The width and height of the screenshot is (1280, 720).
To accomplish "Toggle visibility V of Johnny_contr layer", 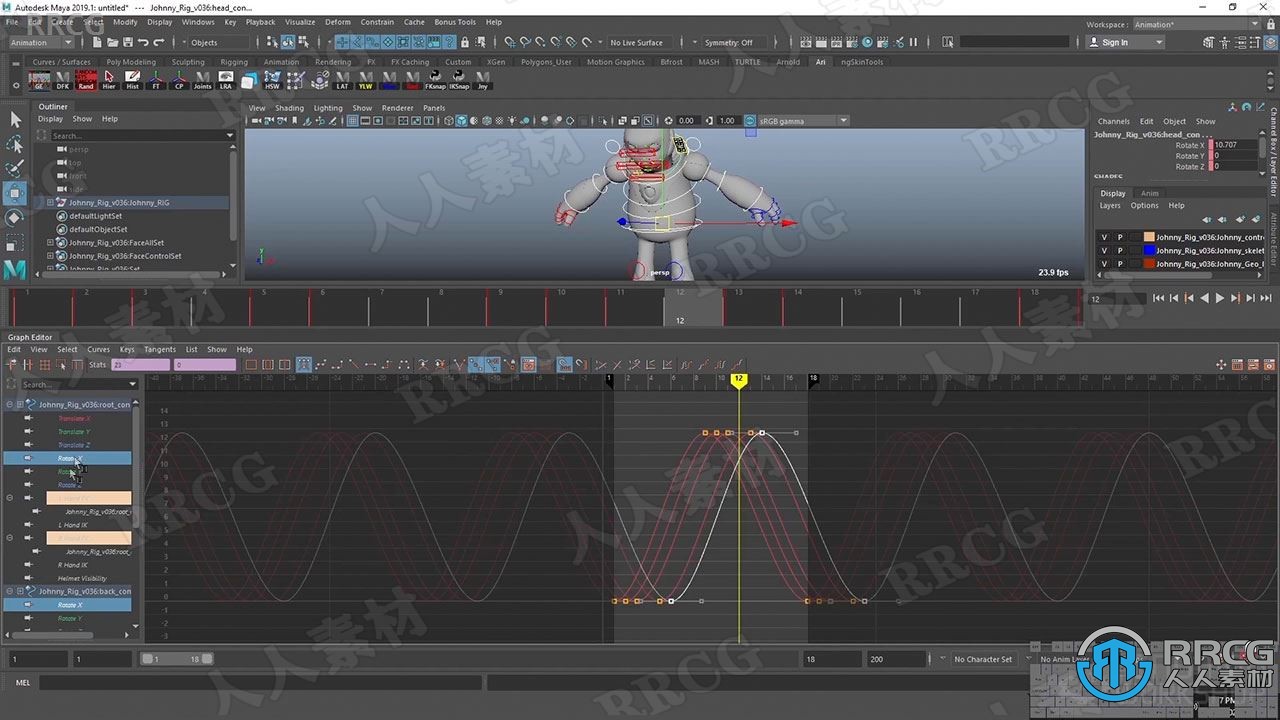I will click(x=1104, y=237).
